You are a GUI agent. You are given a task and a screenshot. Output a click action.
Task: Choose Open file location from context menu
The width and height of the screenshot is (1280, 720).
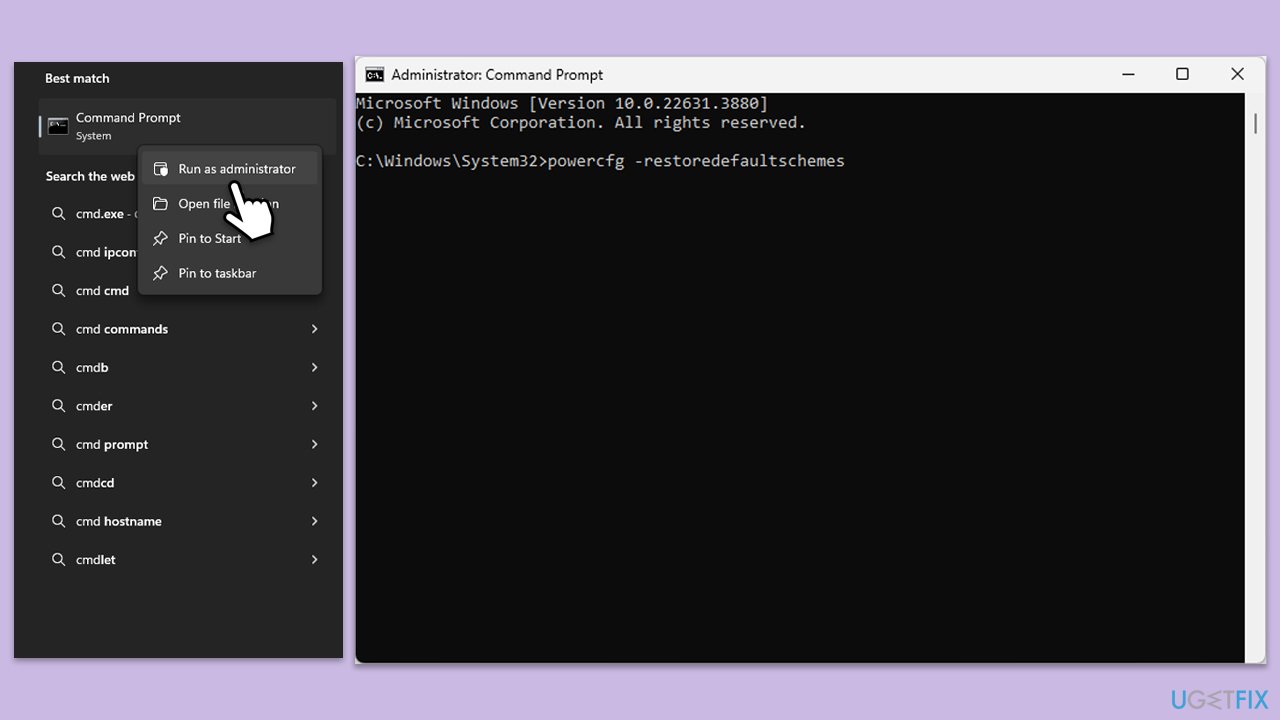(x=230, y=204)
